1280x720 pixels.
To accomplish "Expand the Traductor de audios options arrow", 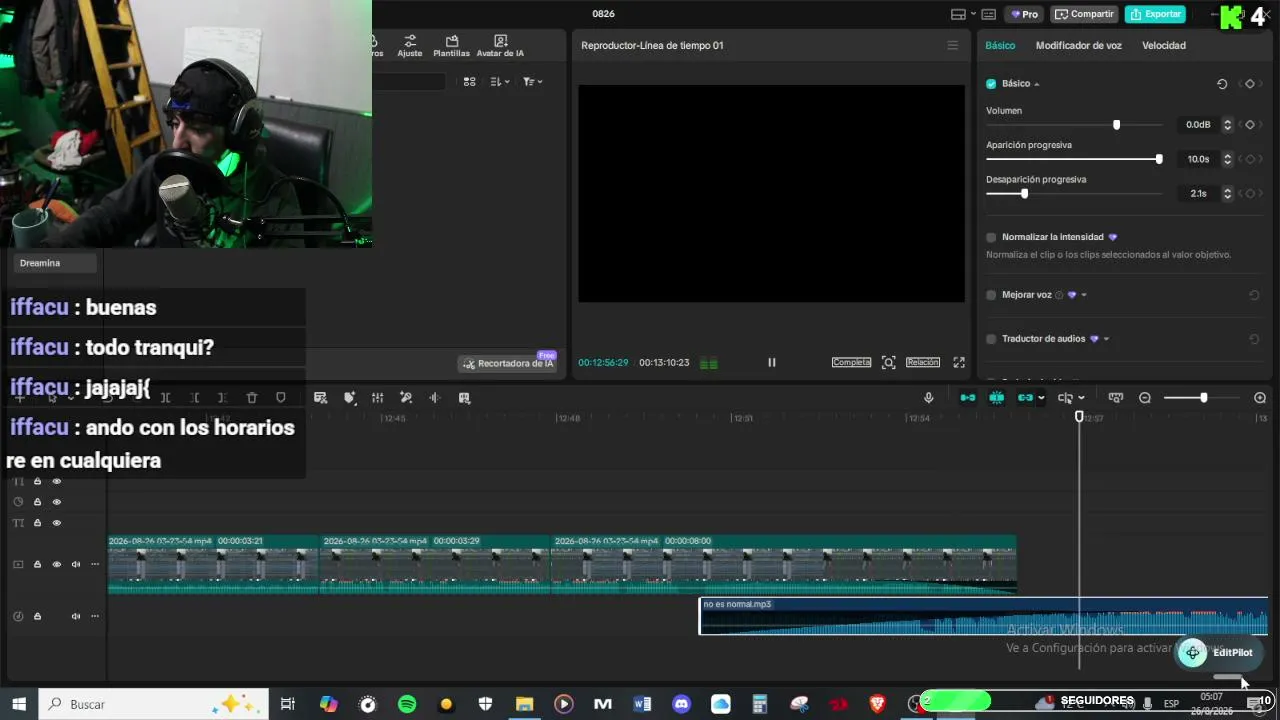I will (x=1106, y=339).
